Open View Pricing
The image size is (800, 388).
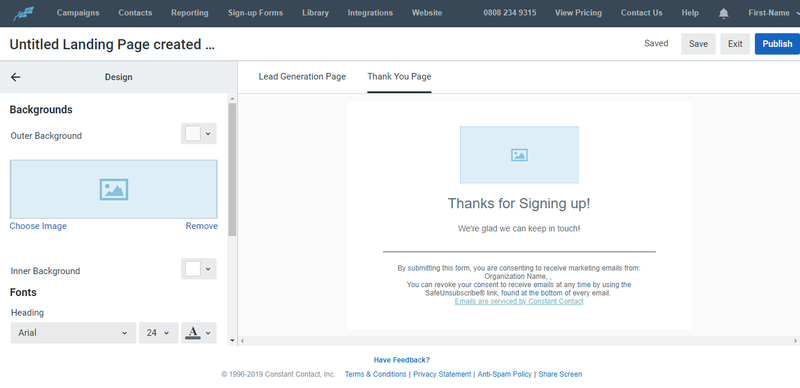click(x=578, y=13)
